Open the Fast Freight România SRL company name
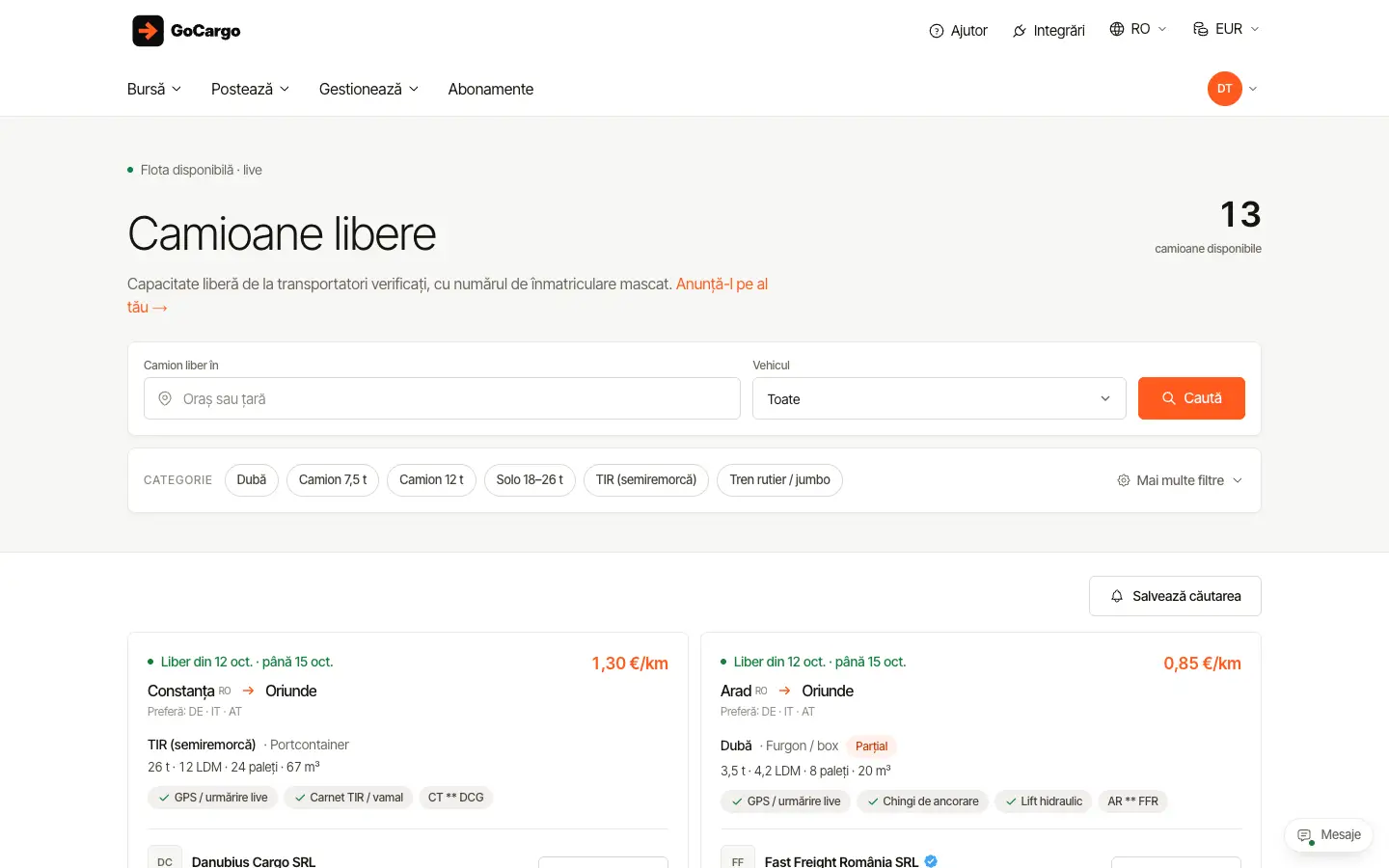Screen dimensions: 1389x868 pos(841,861)
